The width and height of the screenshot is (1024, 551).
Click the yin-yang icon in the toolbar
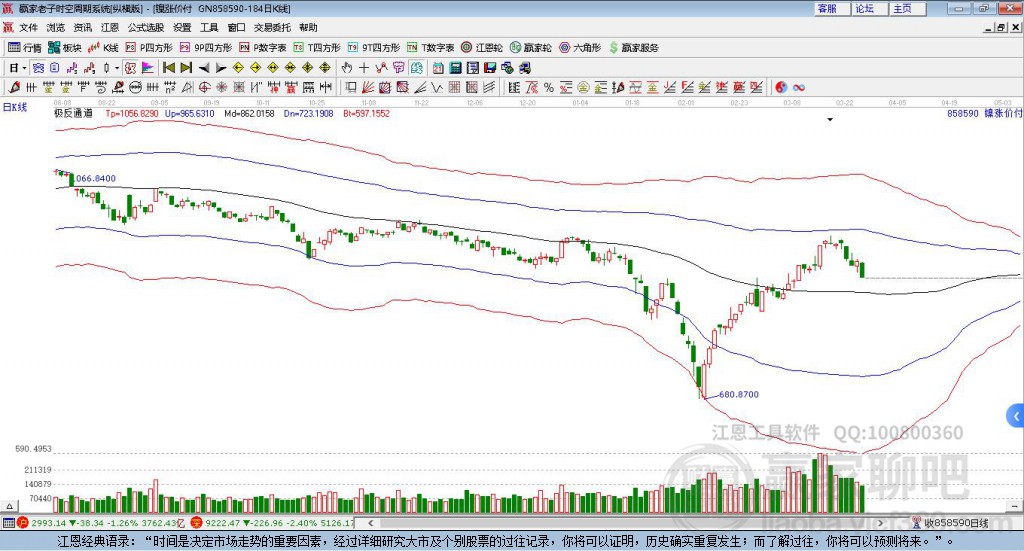tap(781, 87)
